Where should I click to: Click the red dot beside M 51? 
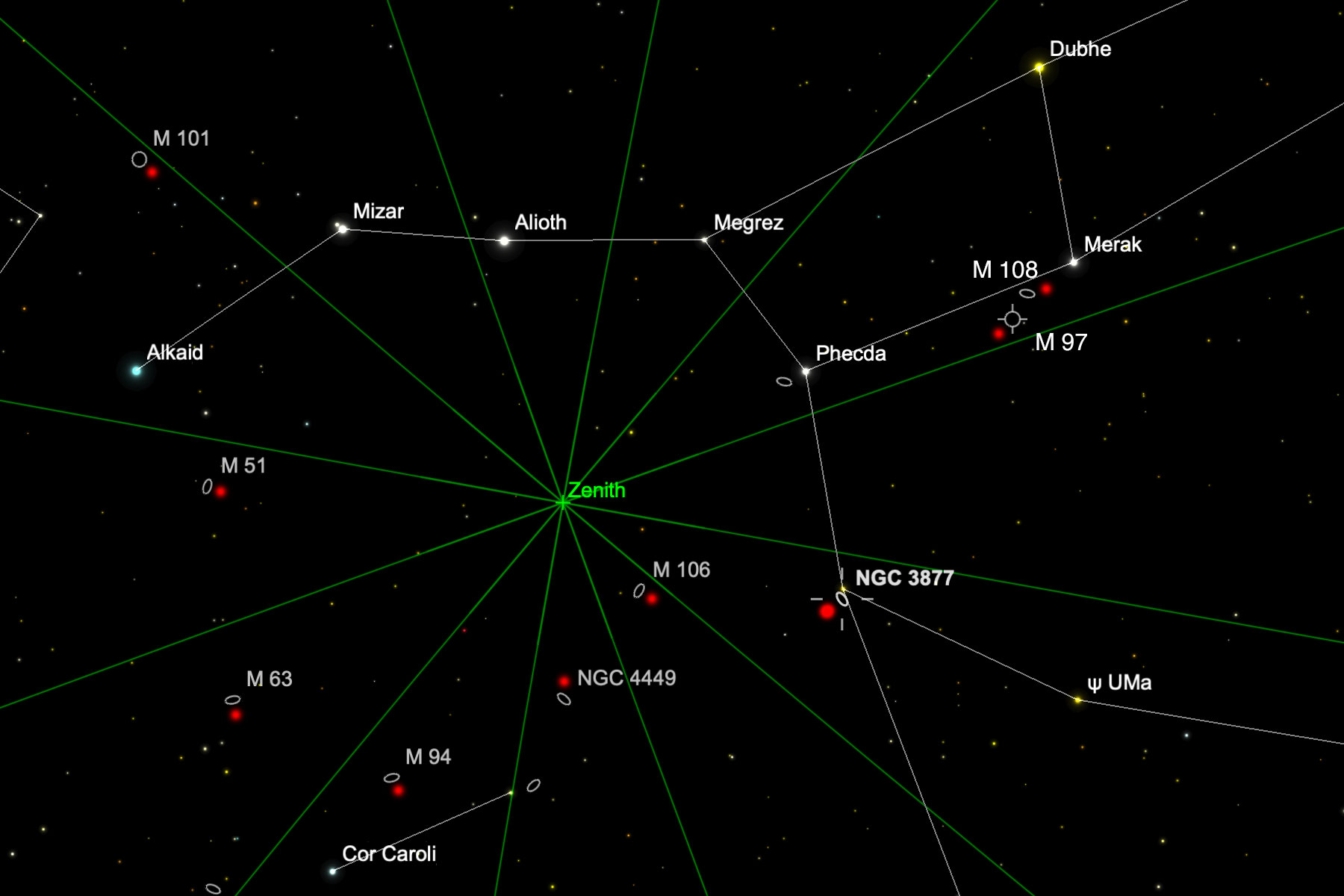220,491
